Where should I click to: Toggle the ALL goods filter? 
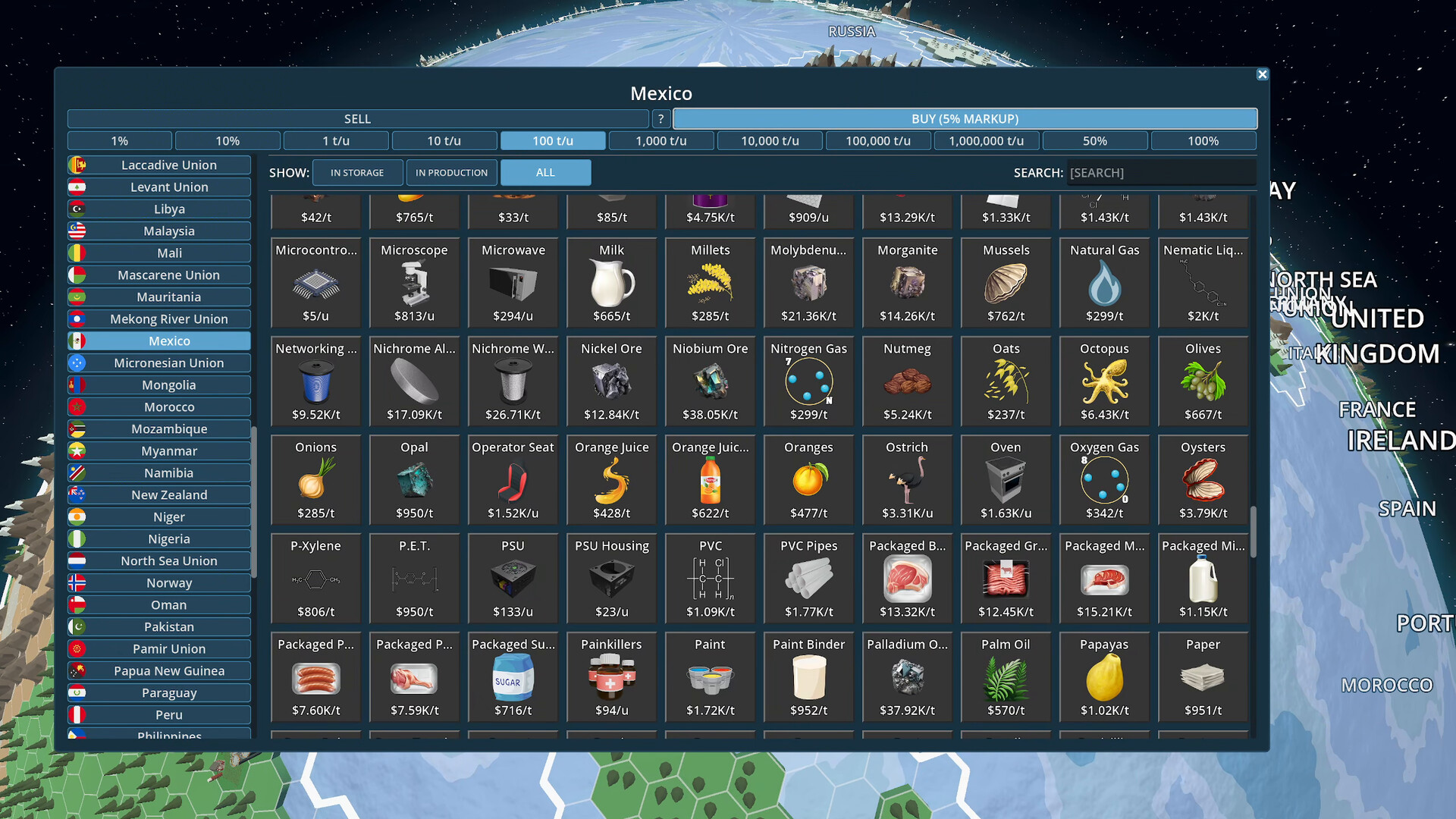click(x=545, y=172)
